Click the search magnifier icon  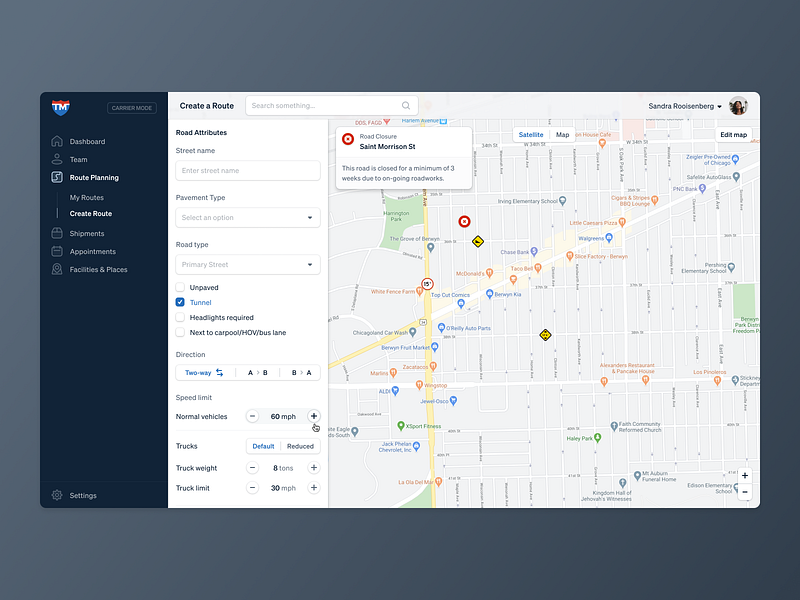(405, 105)
